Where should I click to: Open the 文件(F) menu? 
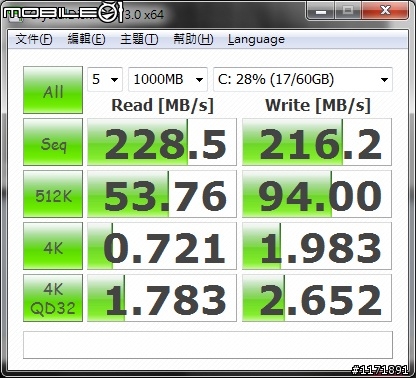[34, 39]
